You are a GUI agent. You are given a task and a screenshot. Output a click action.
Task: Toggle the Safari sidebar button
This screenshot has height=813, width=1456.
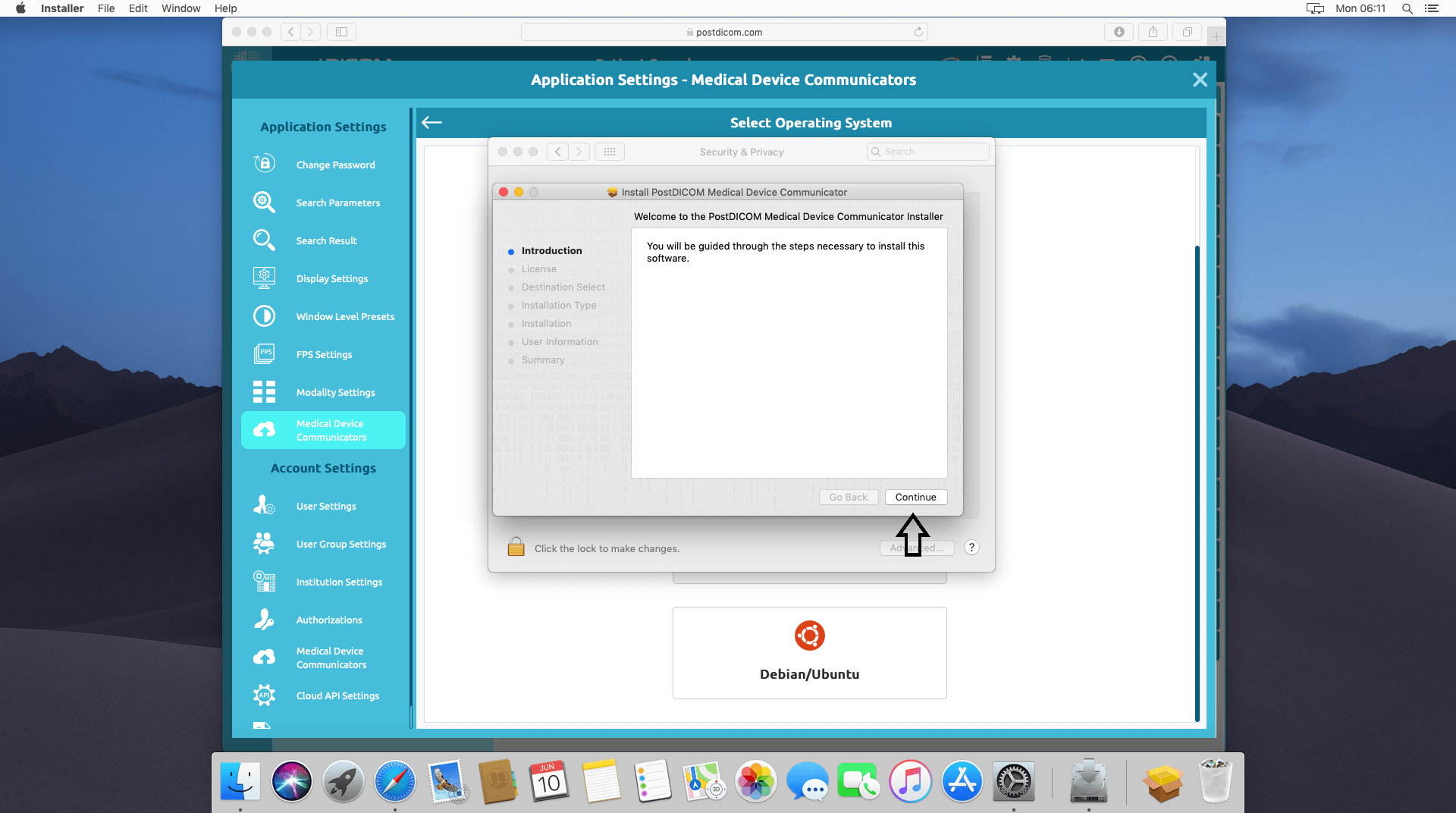coord(341,32)
